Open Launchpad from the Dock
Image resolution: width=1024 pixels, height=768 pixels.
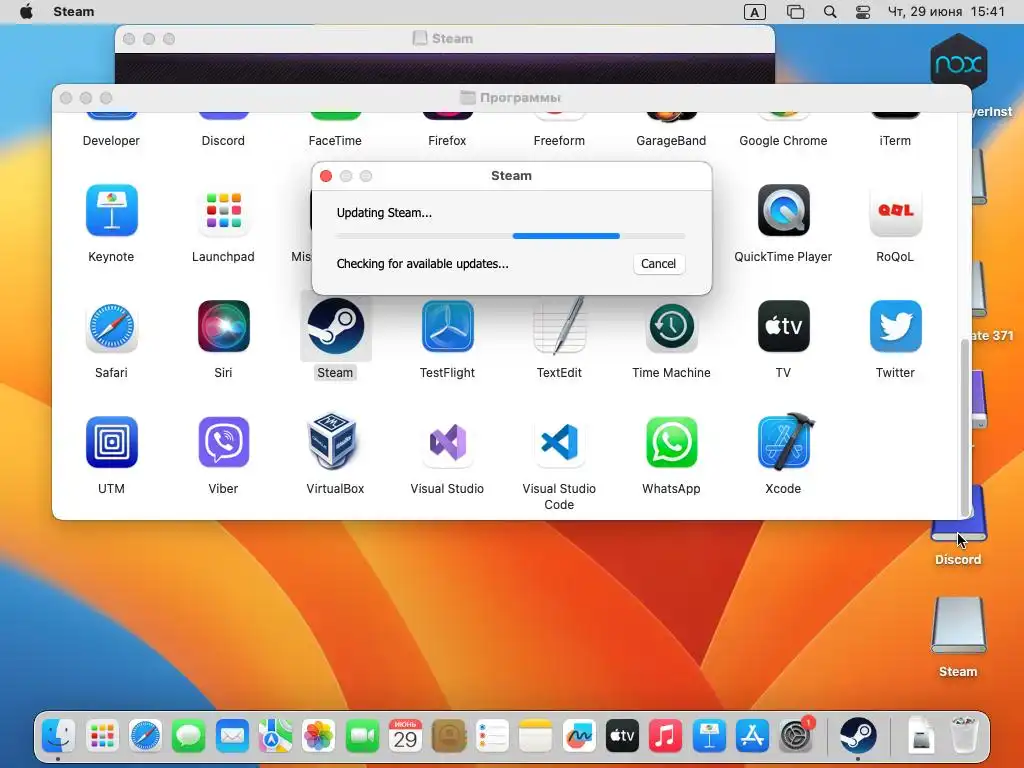103,736
